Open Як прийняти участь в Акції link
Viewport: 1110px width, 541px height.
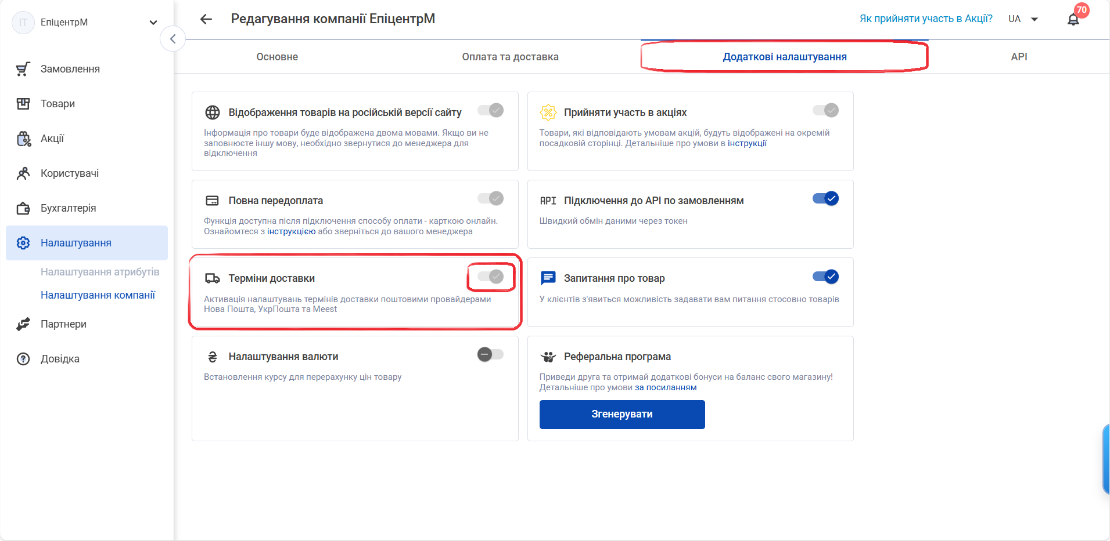point(925,19)
